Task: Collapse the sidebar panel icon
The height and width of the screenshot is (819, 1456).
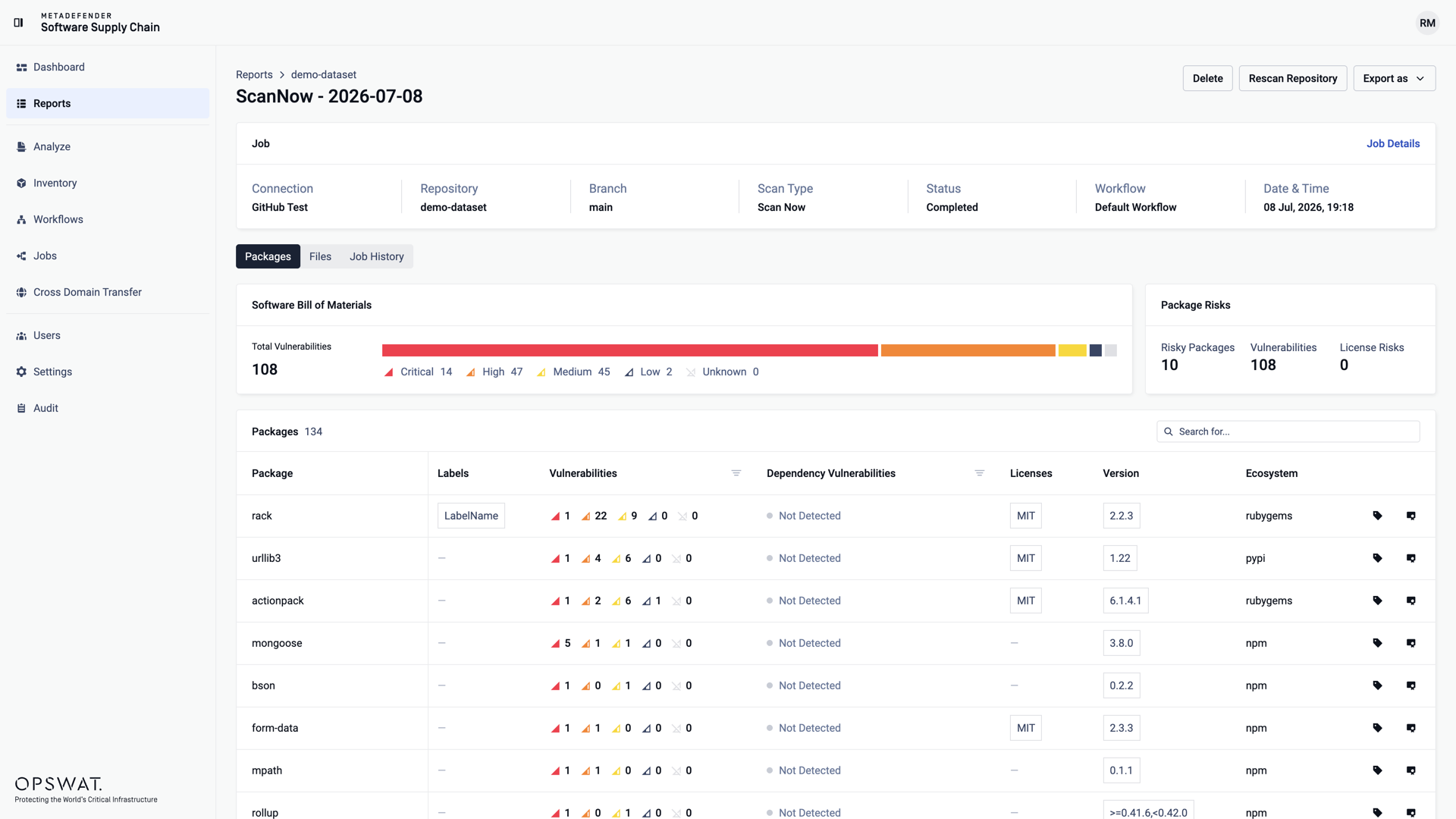Action: [19, 23]
